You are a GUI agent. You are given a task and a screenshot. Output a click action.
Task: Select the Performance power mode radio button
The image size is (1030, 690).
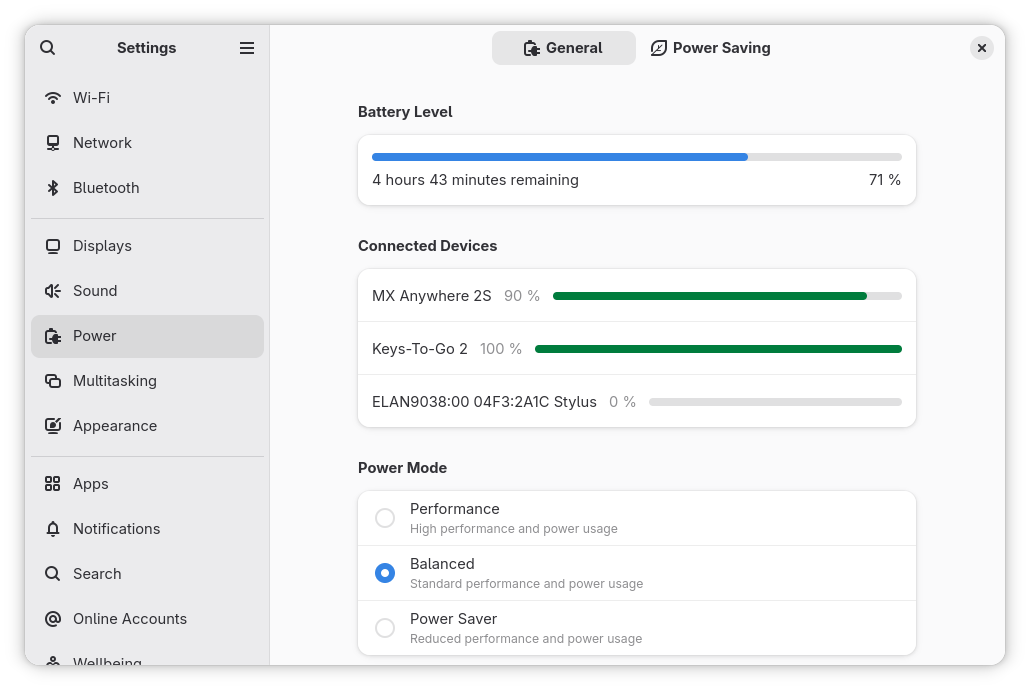(385, 518)
